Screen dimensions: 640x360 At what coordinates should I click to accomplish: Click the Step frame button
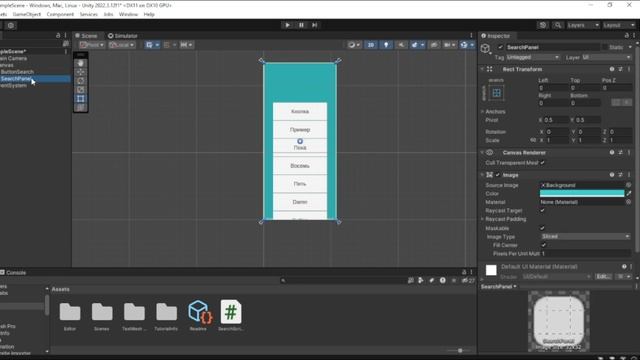(315, 25)
